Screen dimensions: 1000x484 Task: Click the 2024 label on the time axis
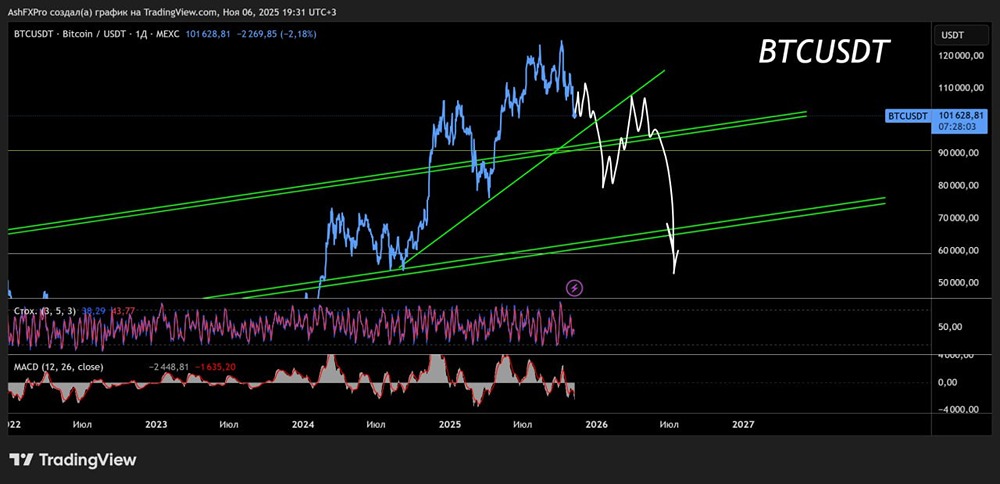303,424
